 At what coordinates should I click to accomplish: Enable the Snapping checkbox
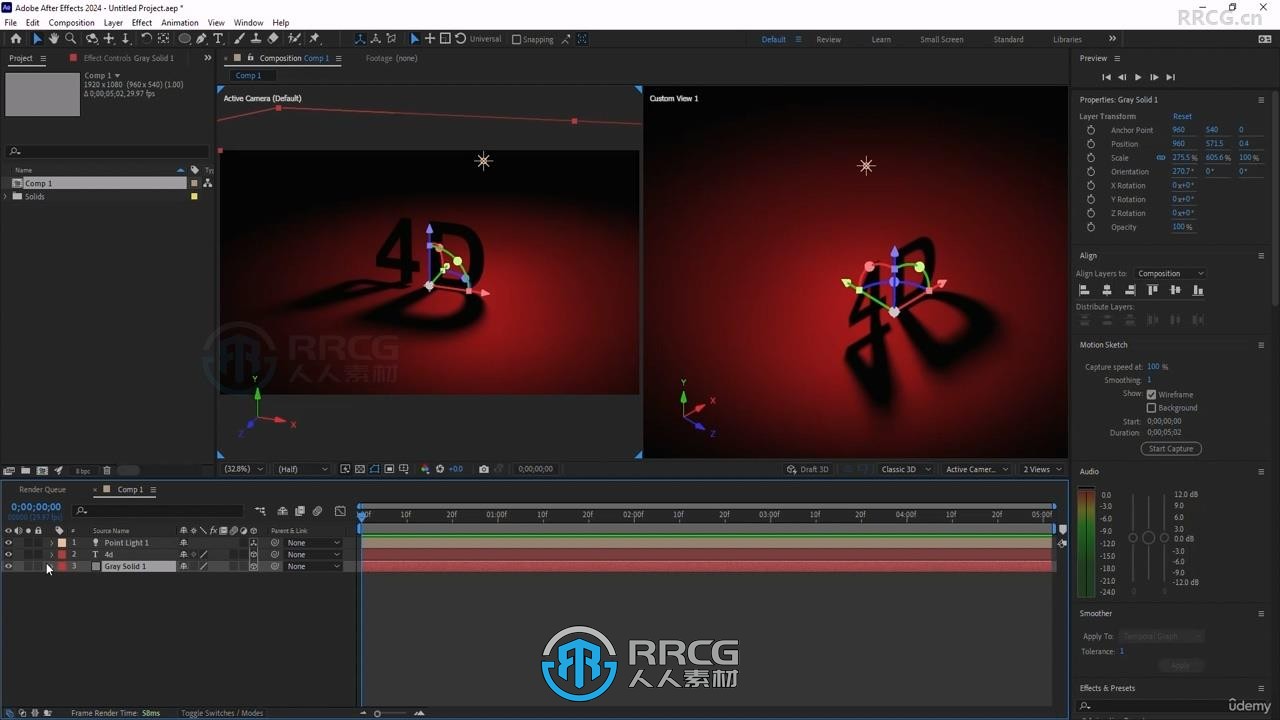click(516, 39)
